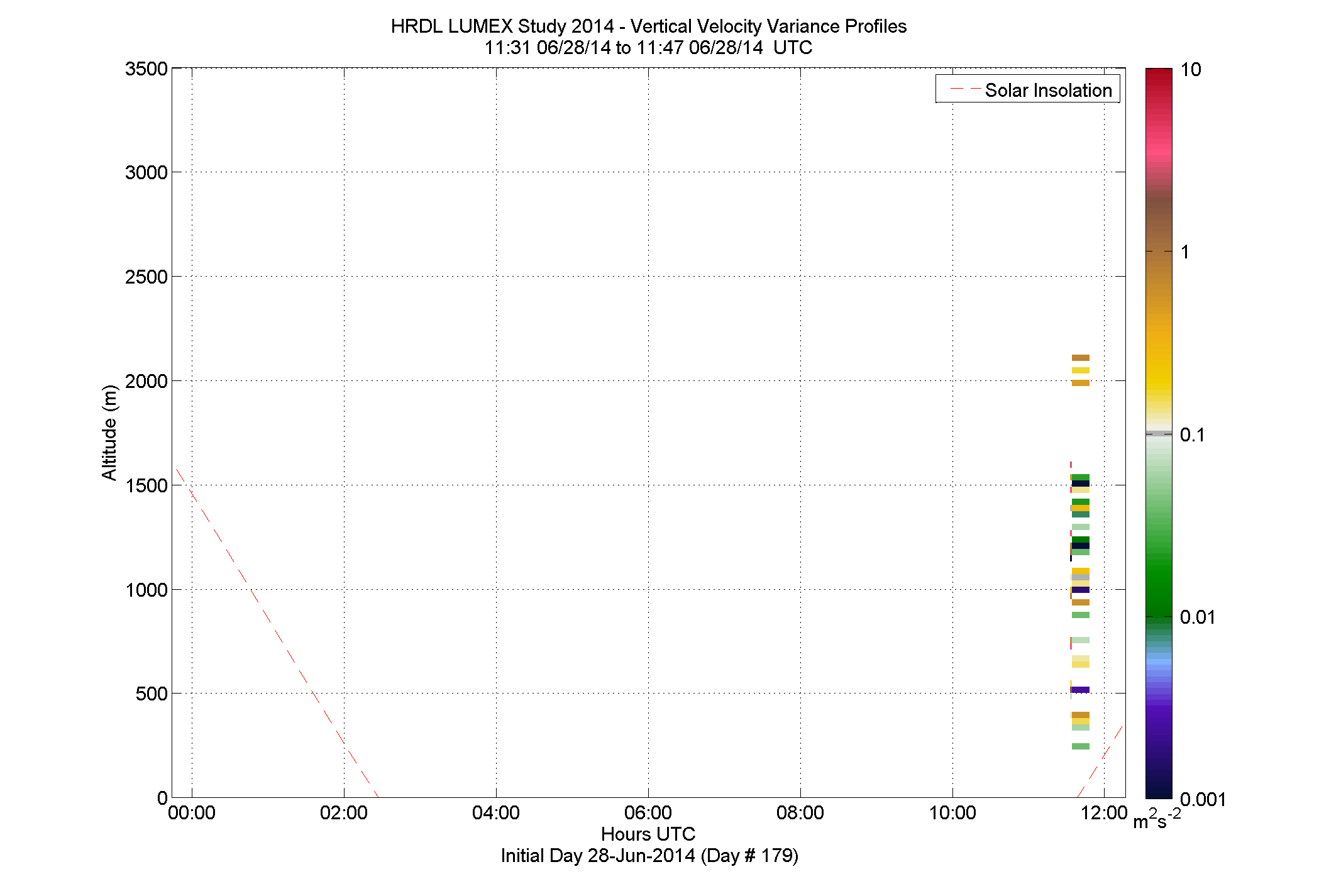Click the 3000 altitude tick label
Screen dimensions: 1319x896
click(146, 172)
